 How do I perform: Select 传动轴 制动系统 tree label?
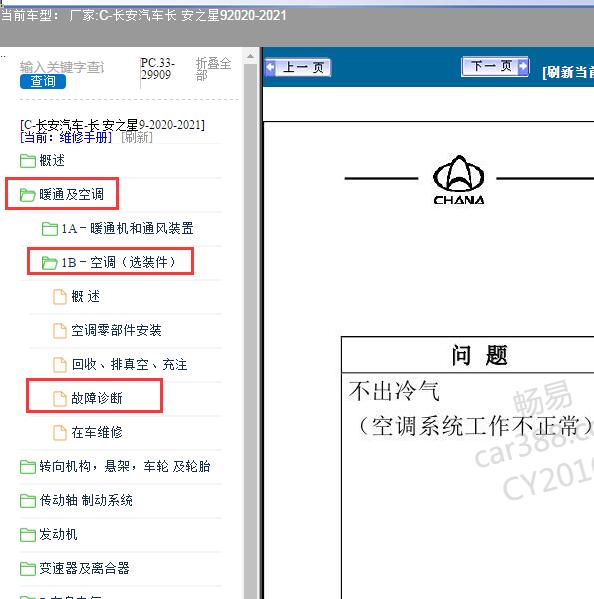(86, 500)
